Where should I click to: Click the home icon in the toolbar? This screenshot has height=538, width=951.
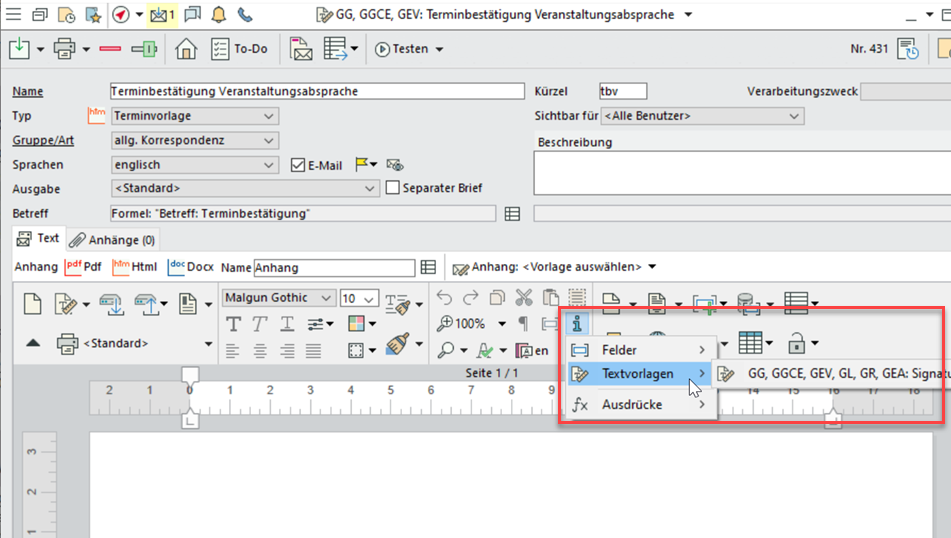(x=185, y=49)
